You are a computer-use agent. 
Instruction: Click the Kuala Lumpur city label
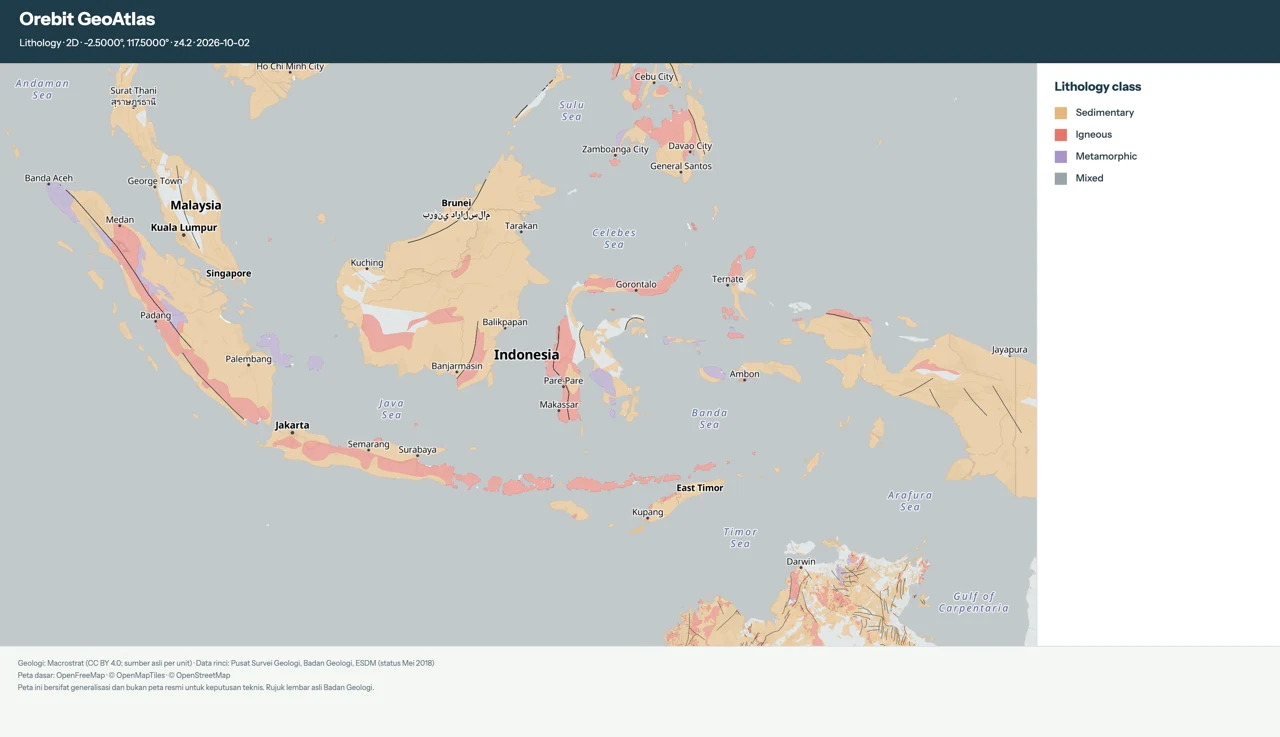tap(184, 227)
